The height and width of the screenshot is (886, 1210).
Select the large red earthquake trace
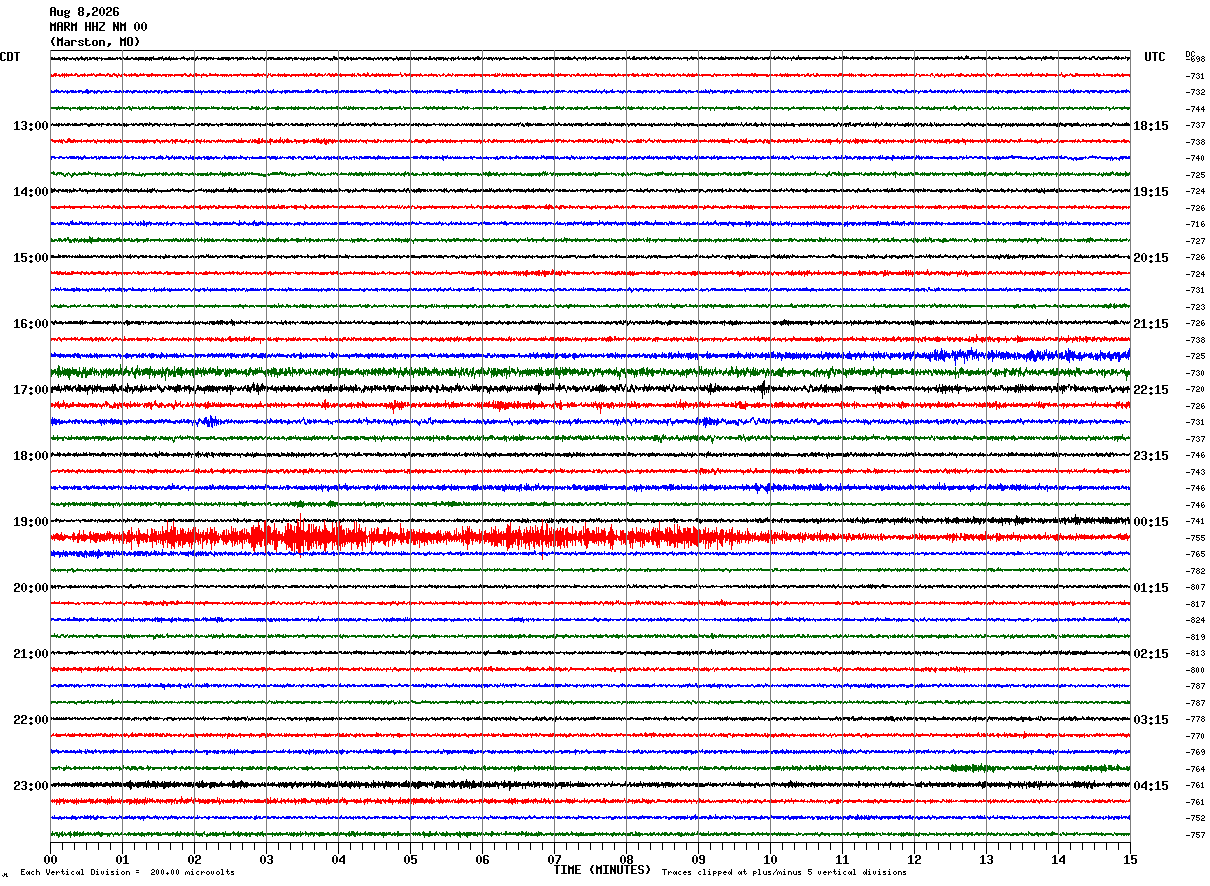[590, 537]
